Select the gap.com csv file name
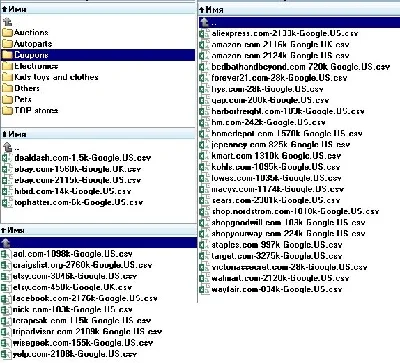This screenshot has height=363, width=400. [x=270, y=100]
